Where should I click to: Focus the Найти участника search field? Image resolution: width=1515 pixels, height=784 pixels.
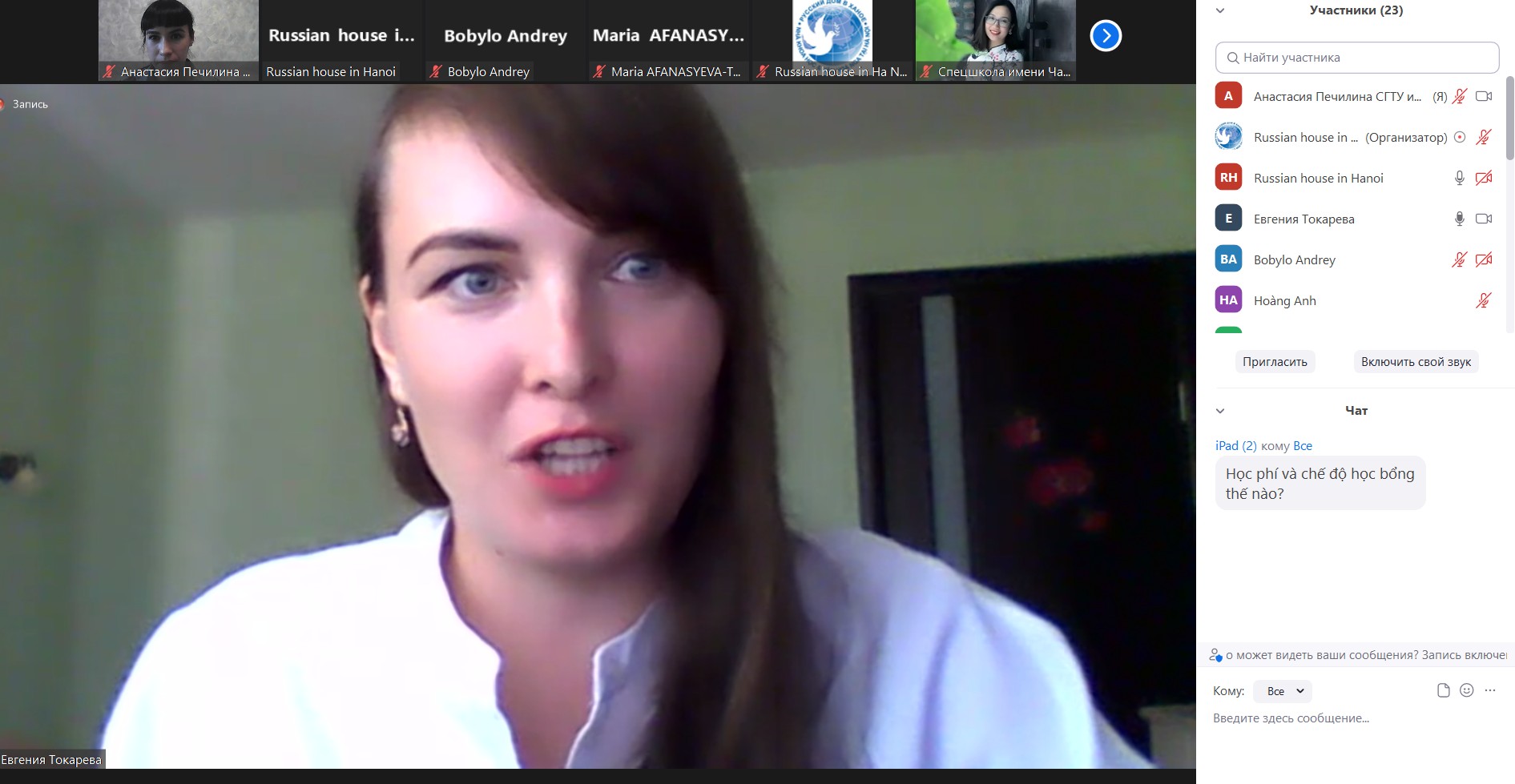pos(1357,58)
